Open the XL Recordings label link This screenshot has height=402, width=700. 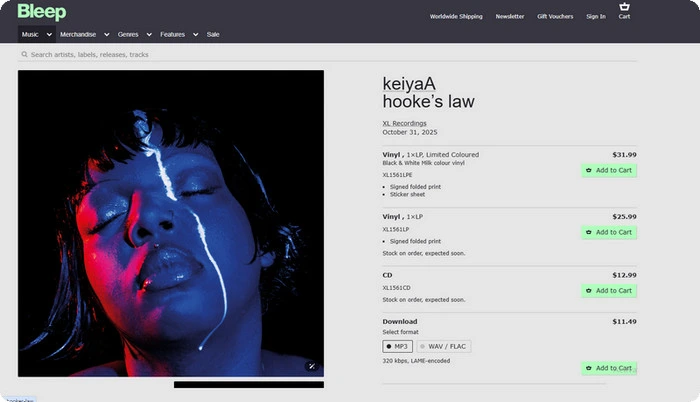tap(404, 123)
